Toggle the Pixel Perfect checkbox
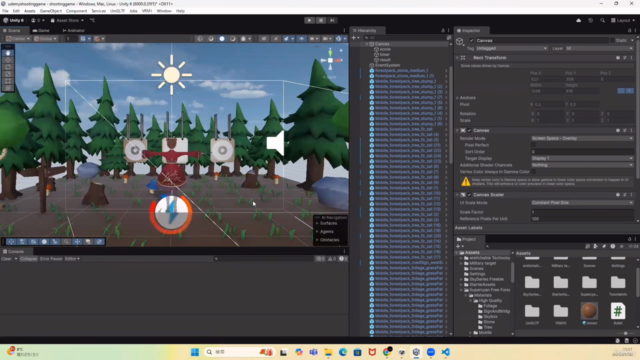This screenshot has width=640, height=360. point(533,145)
